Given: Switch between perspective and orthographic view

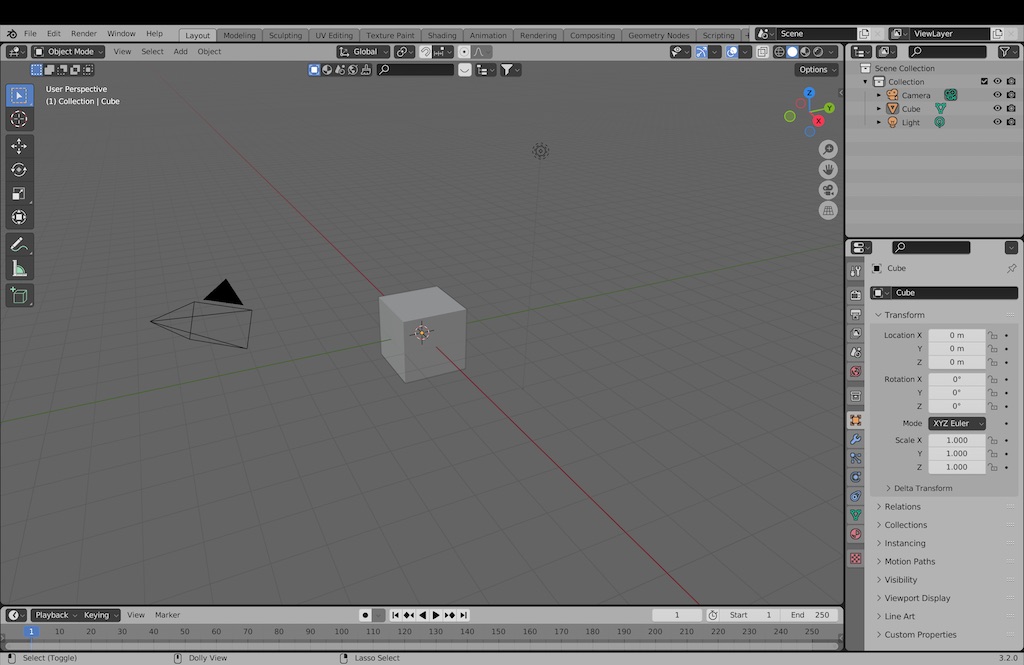Looking at the screenshot, I should coord(828,211).
